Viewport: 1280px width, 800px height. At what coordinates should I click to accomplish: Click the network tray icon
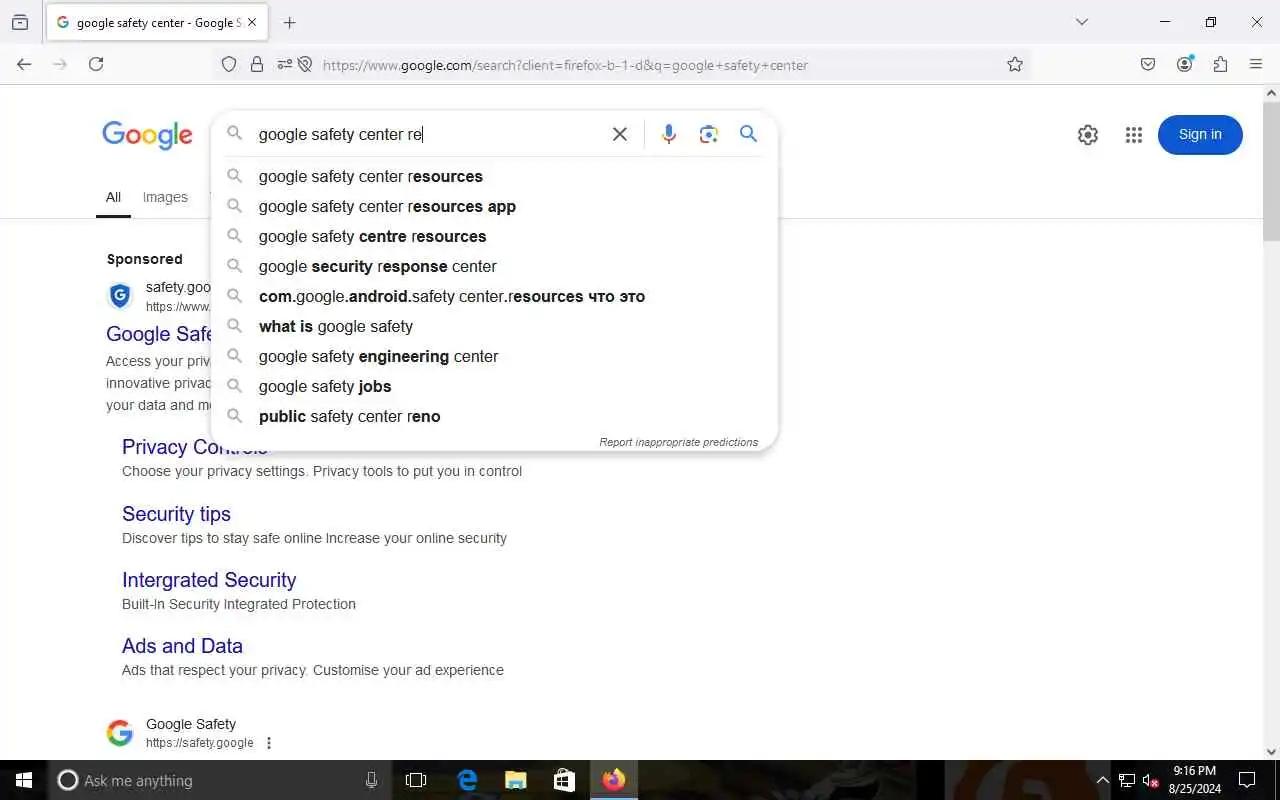(1126, 780)
